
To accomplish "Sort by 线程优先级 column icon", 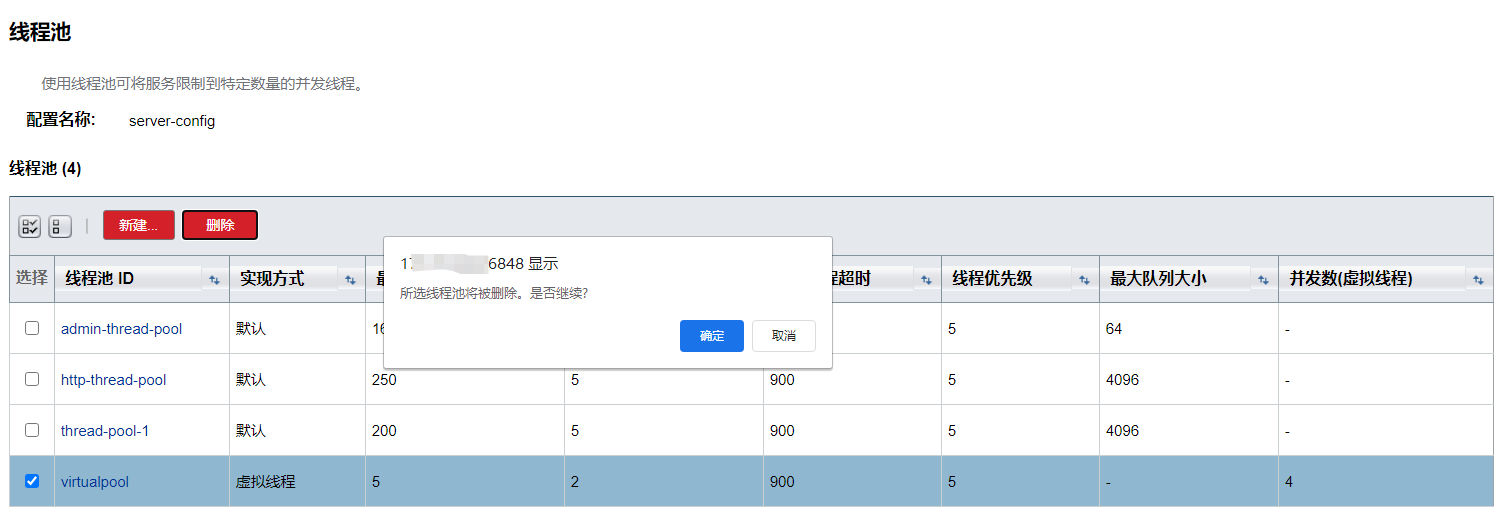I will tap(1083, 280).
